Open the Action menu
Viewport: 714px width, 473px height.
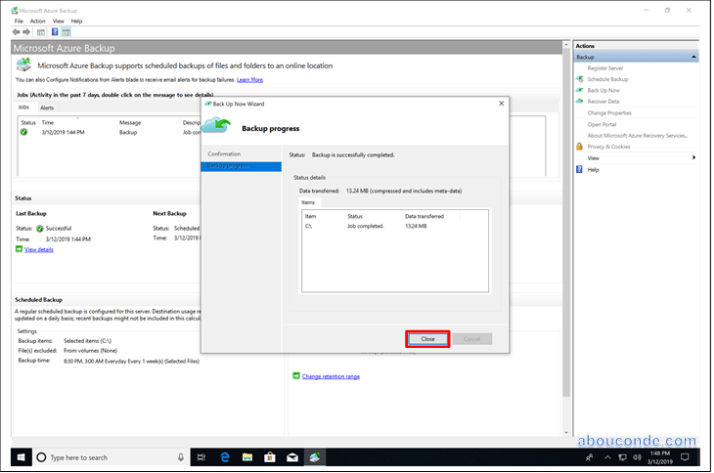37,20
